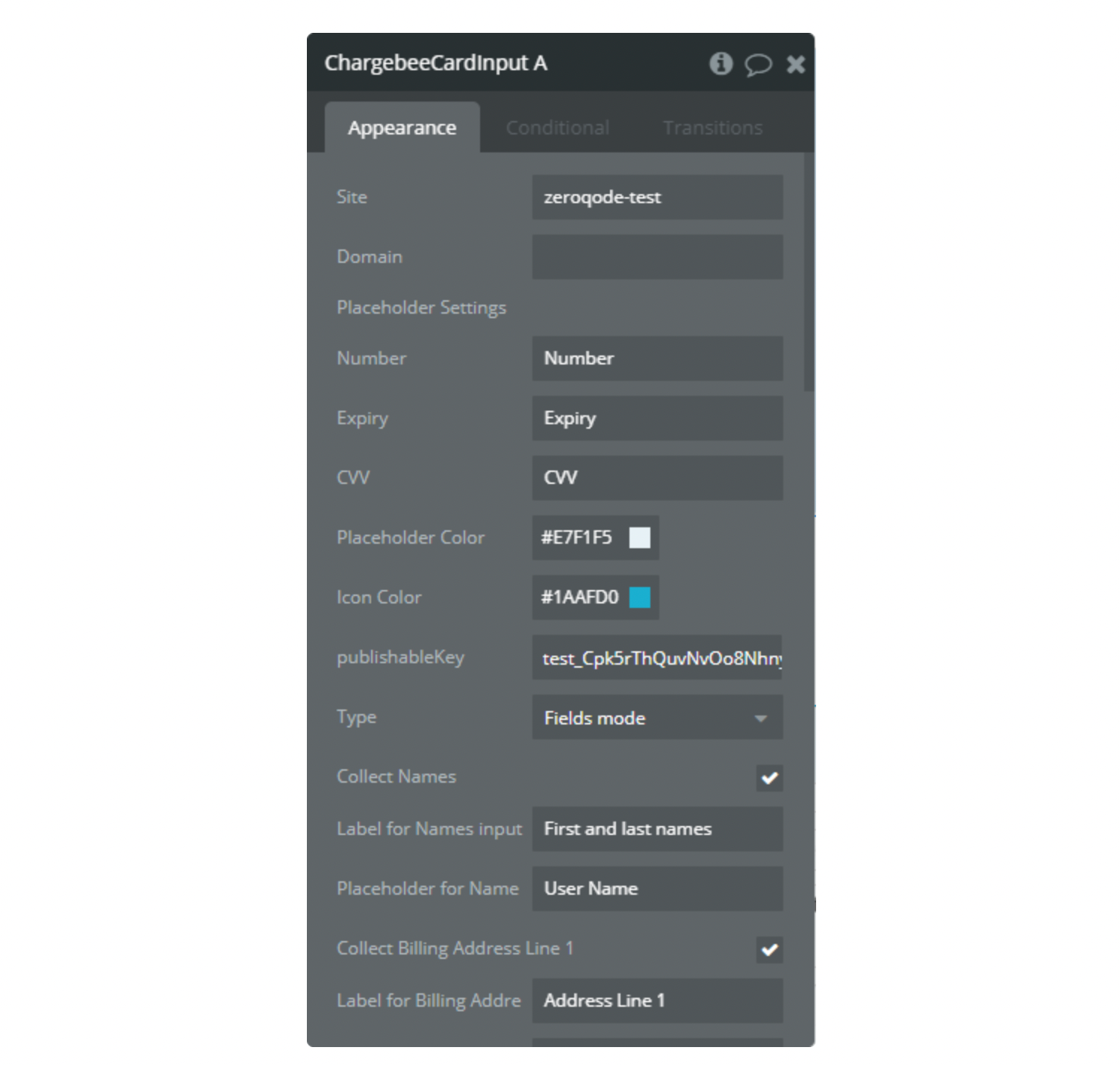1120x1065 pixels.
Task: Click the Site field containing zeroqode-test
Action: tap(657, 197)
